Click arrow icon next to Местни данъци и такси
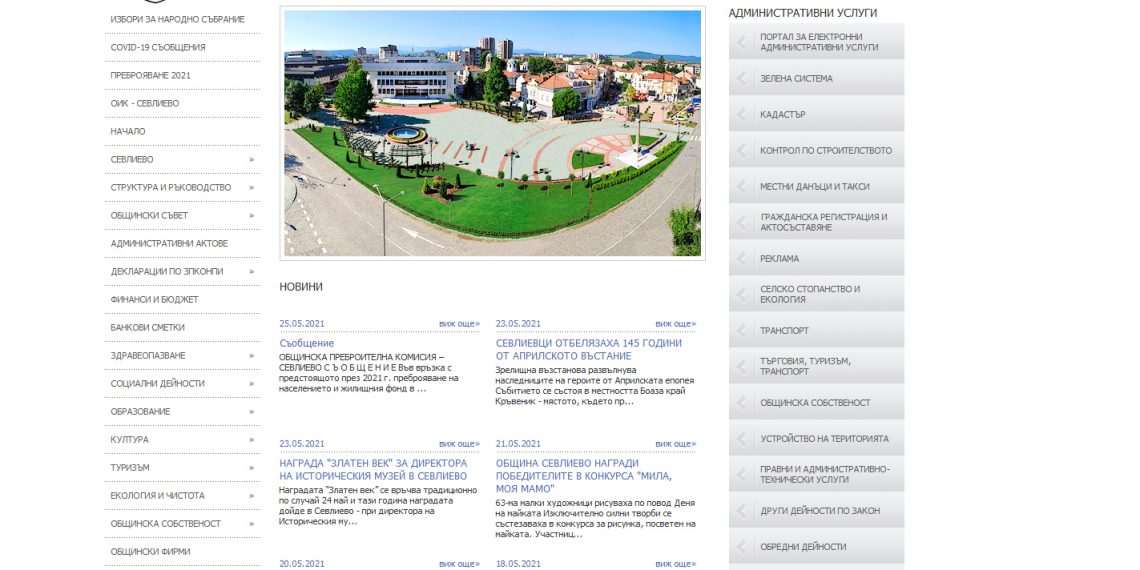 pyautogui.click(x=742, y=187)
